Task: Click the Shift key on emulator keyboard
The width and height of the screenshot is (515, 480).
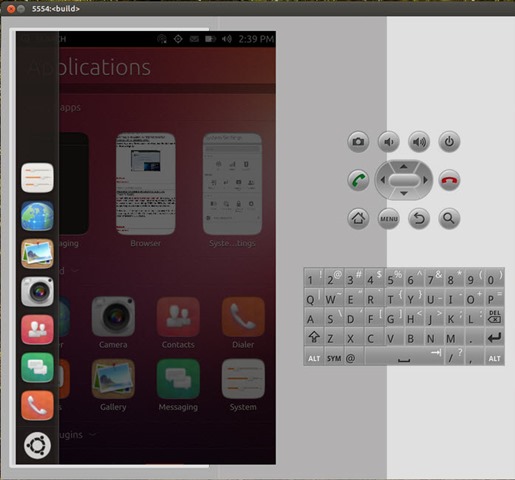Action: [x=314, y=337]
